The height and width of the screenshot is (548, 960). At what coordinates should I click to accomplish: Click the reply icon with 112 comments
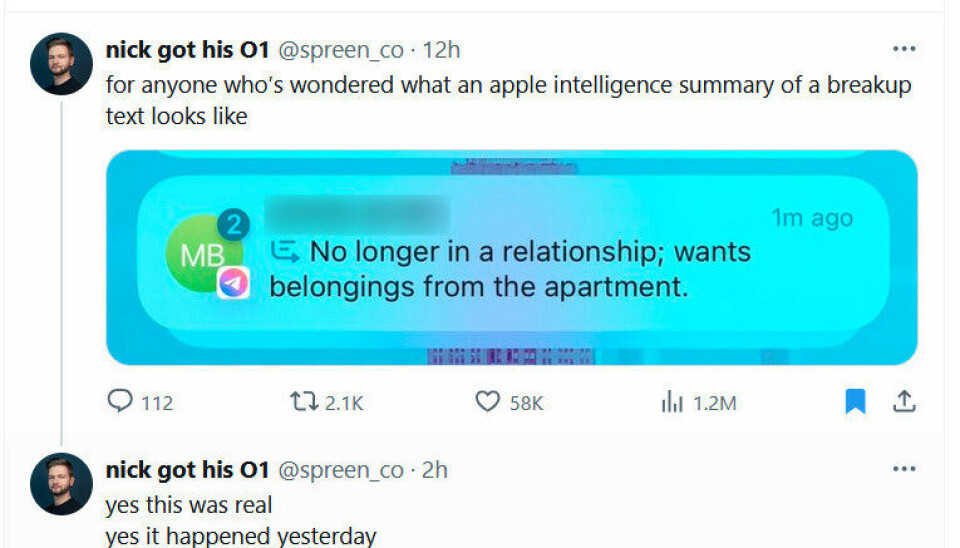[x=120, y=402]
